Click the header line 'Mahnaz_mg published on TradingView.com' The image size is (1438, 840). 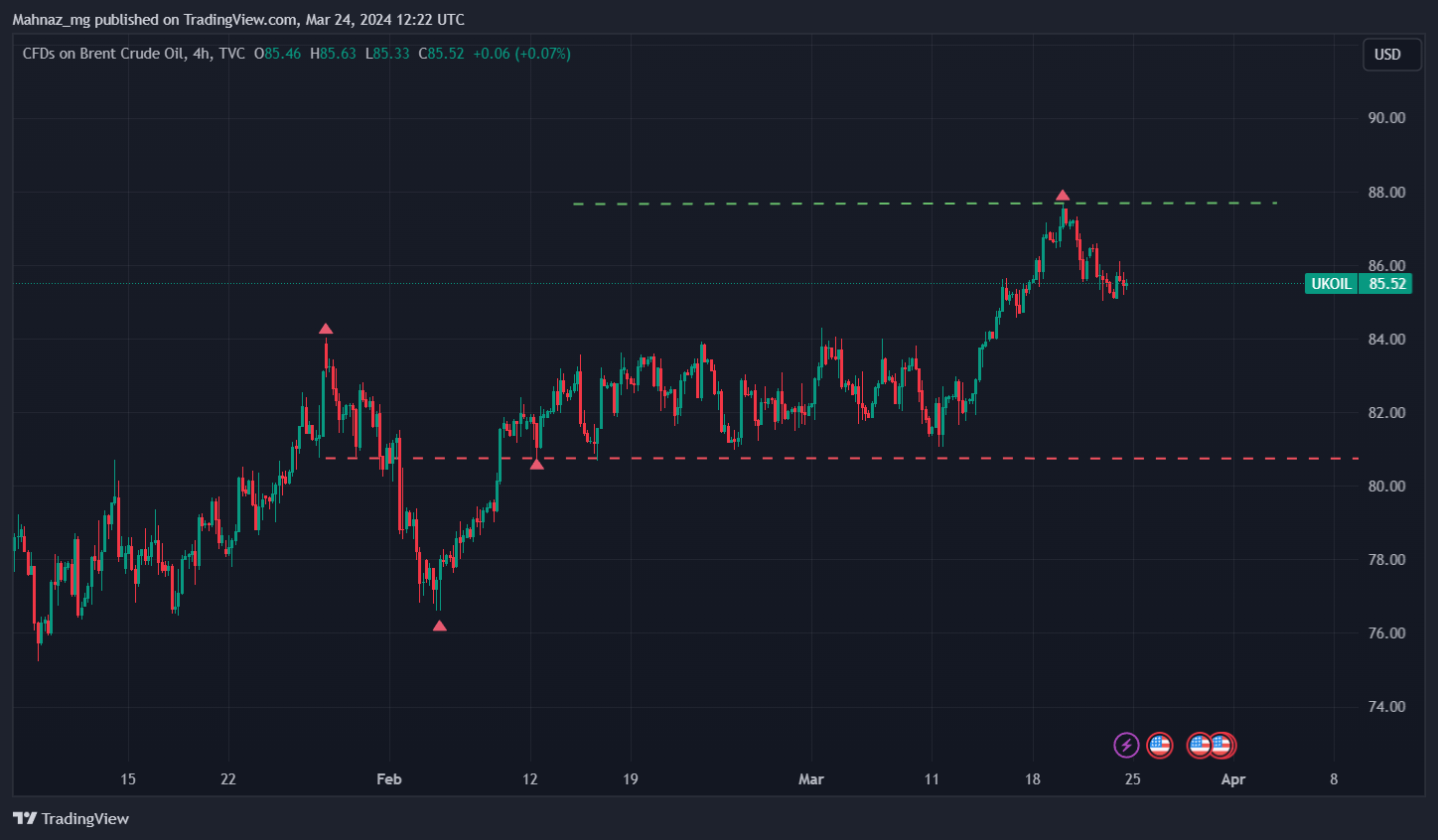click(154, 20)
